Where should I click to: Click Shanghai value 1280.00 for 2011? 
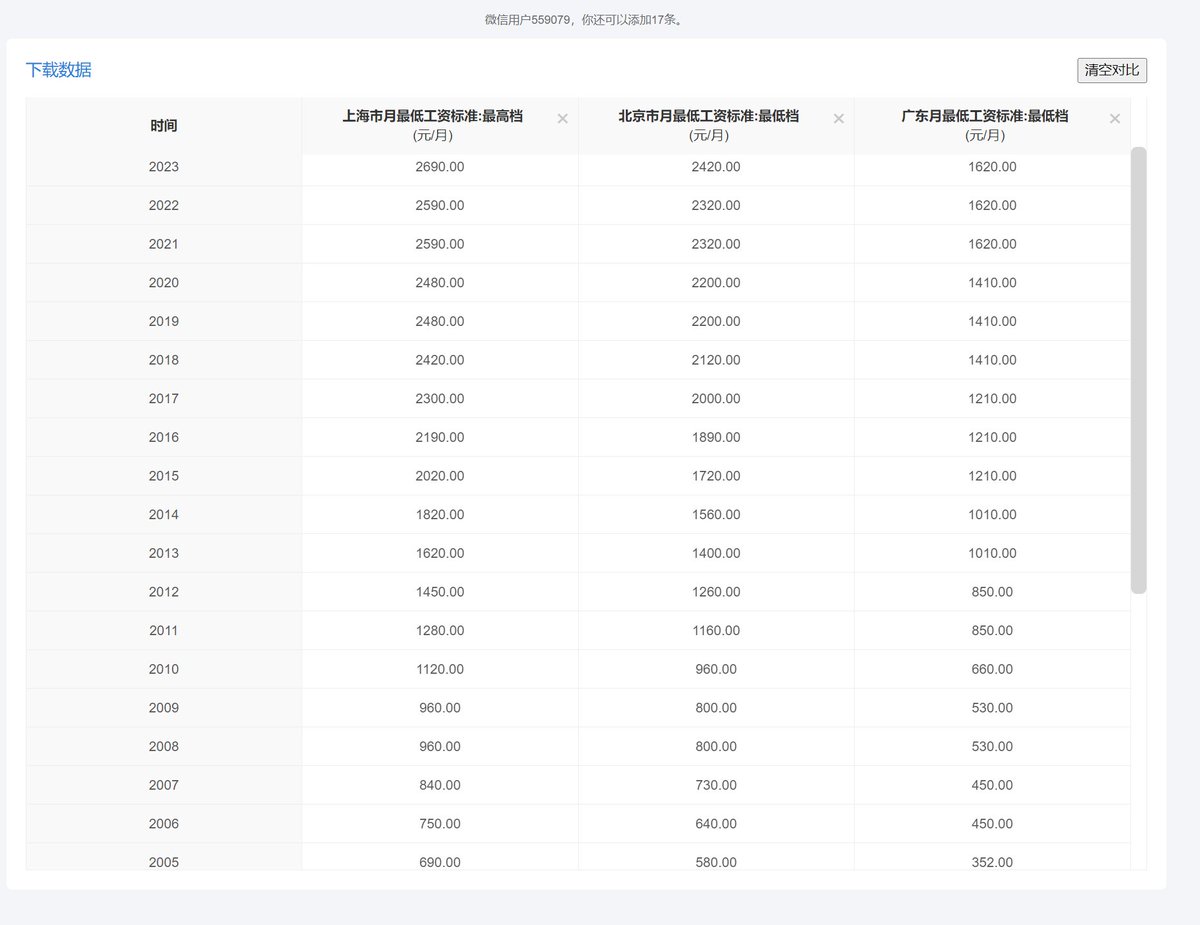pyautogui.click(x=440, y=631)
